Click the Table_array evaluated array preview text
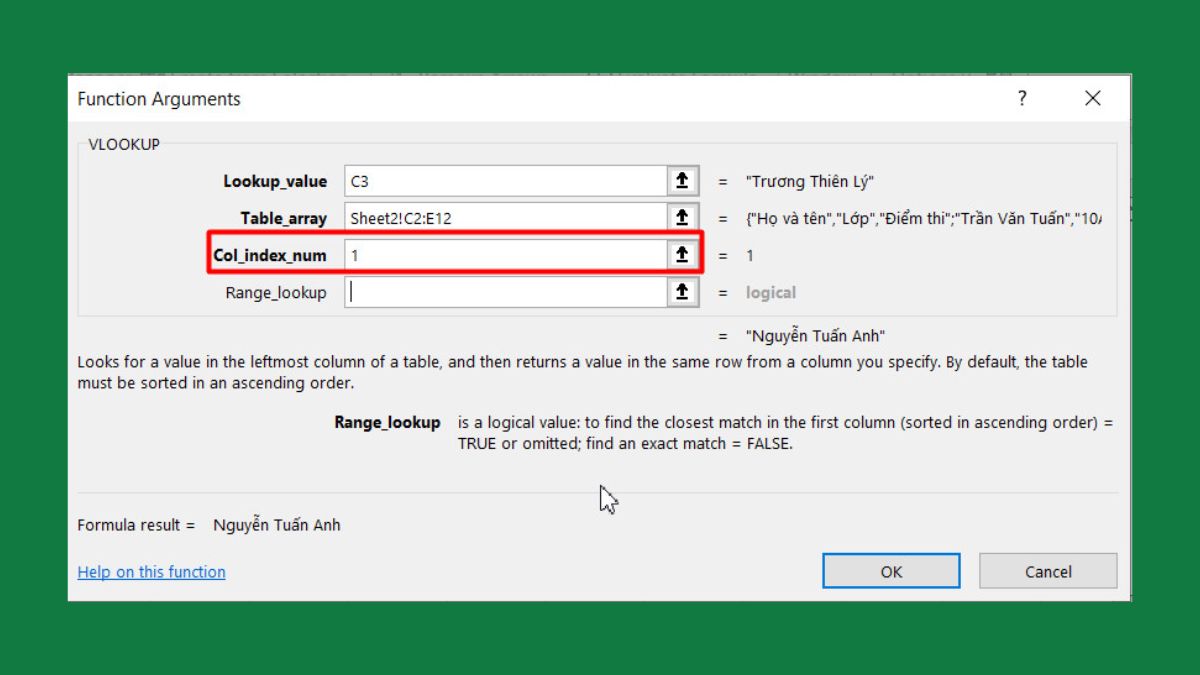 pos(924,218)
